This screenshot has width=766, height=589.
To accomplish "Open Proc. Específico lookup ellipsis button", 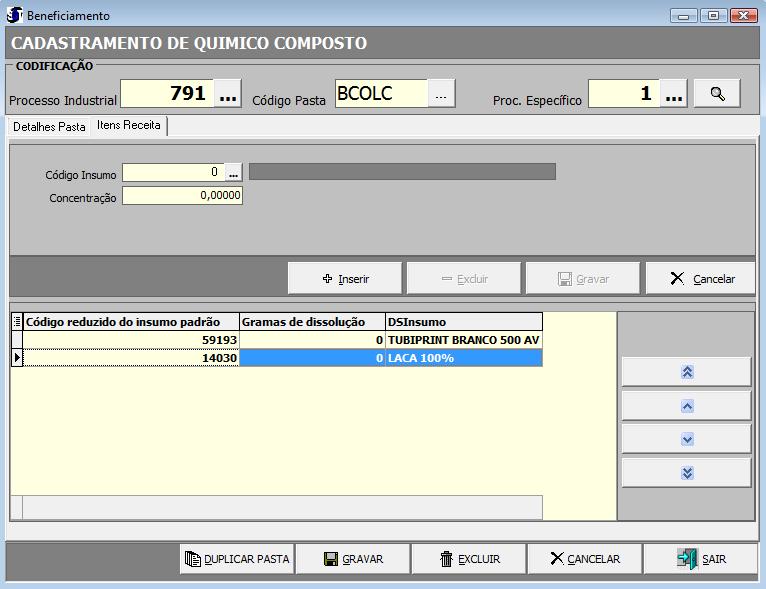I will (x=673, y=94).
